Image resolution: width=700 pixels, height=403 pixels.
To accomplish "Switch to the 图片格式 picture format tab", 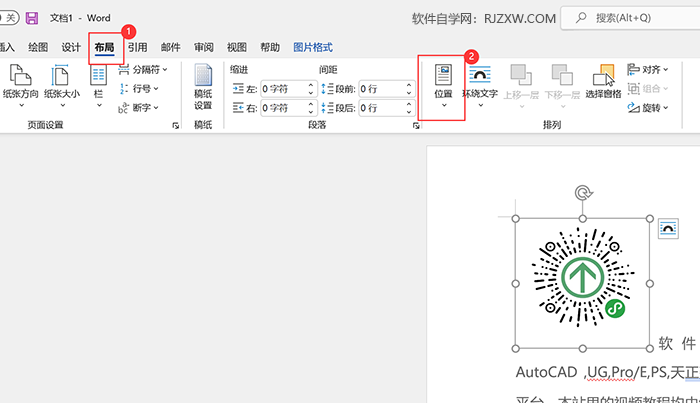I will point(313,47).
